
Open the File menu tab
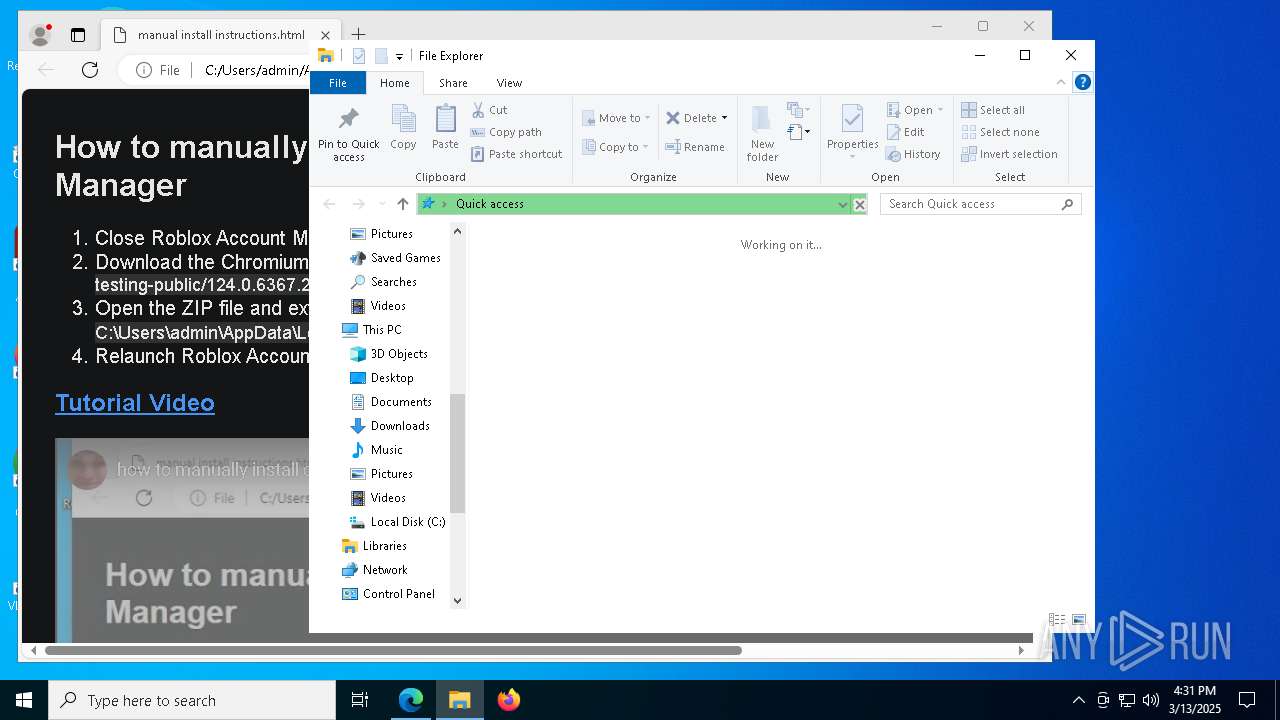coord(338,83)
